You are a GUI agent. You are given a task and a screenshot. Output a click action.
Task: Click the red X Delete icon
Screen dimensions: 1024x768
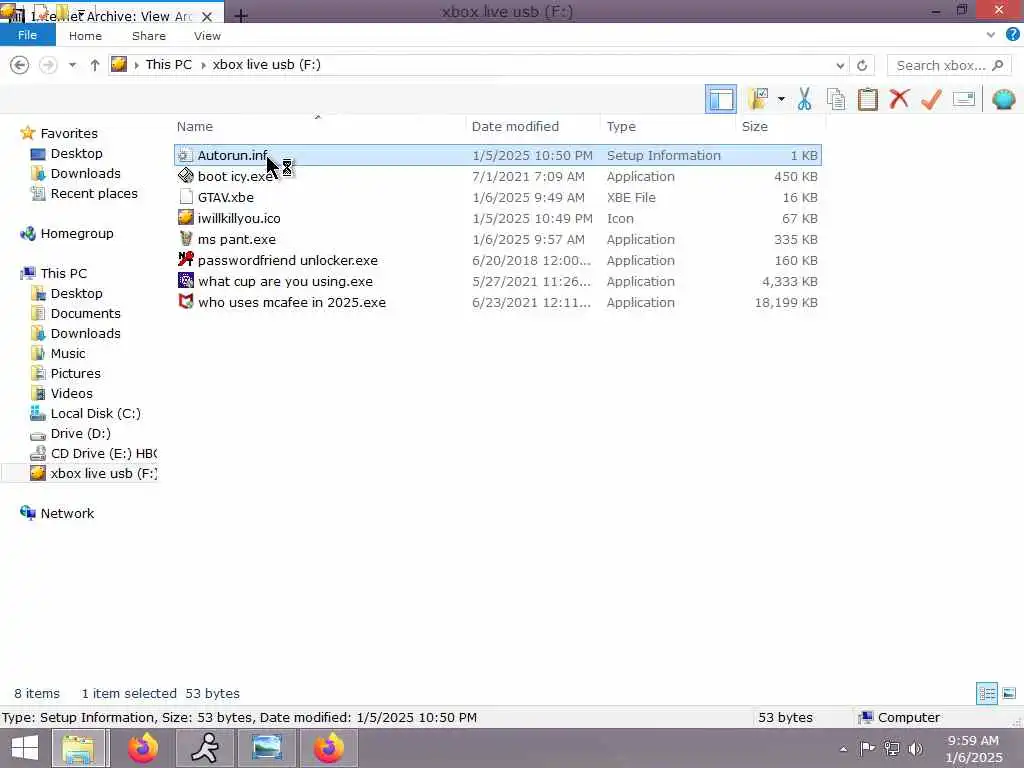click(x=899, y=99)
